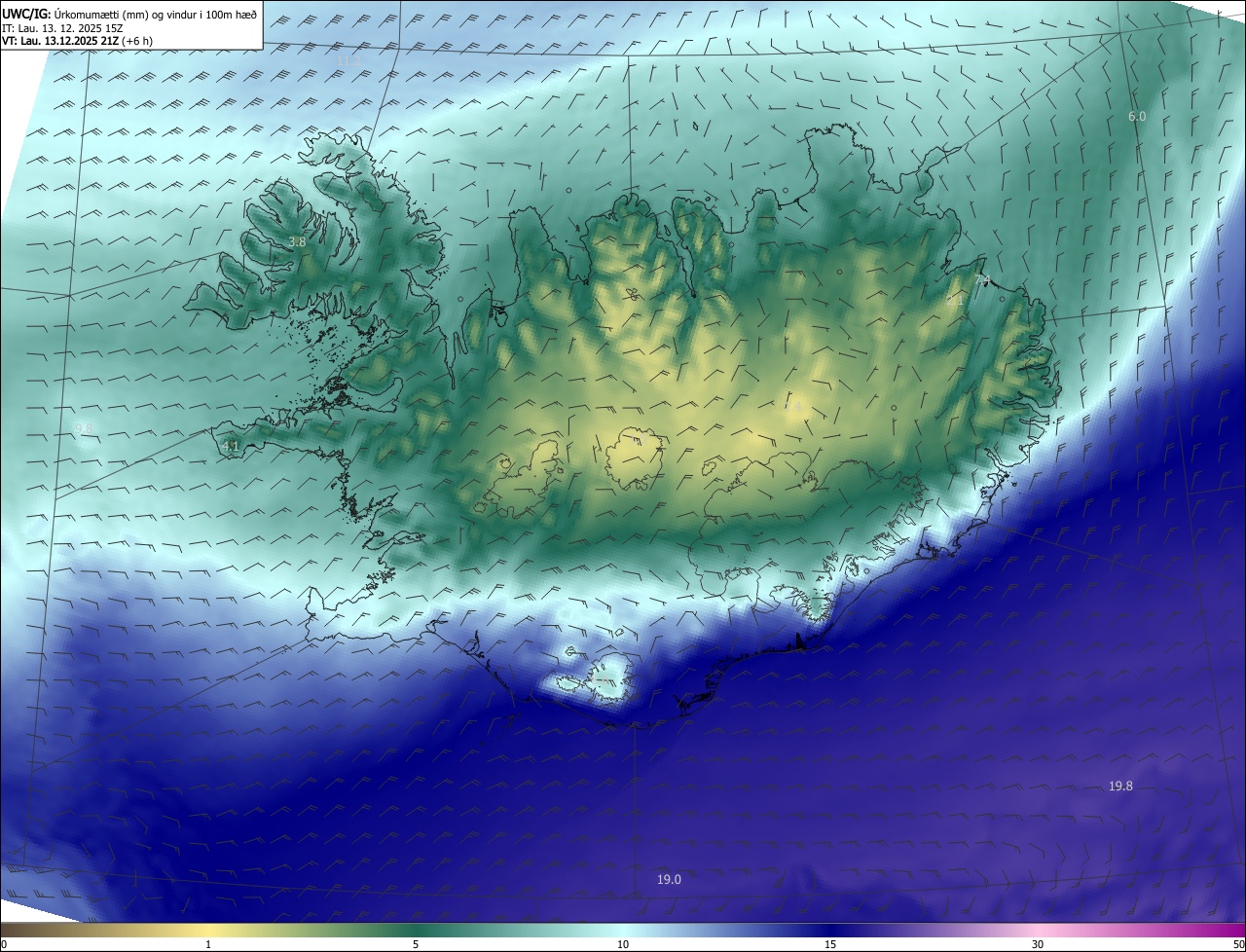This screenshot has height=952, width=1246.
Task: Click the 2.1 value in east Iceland
Action: (955, 302)
